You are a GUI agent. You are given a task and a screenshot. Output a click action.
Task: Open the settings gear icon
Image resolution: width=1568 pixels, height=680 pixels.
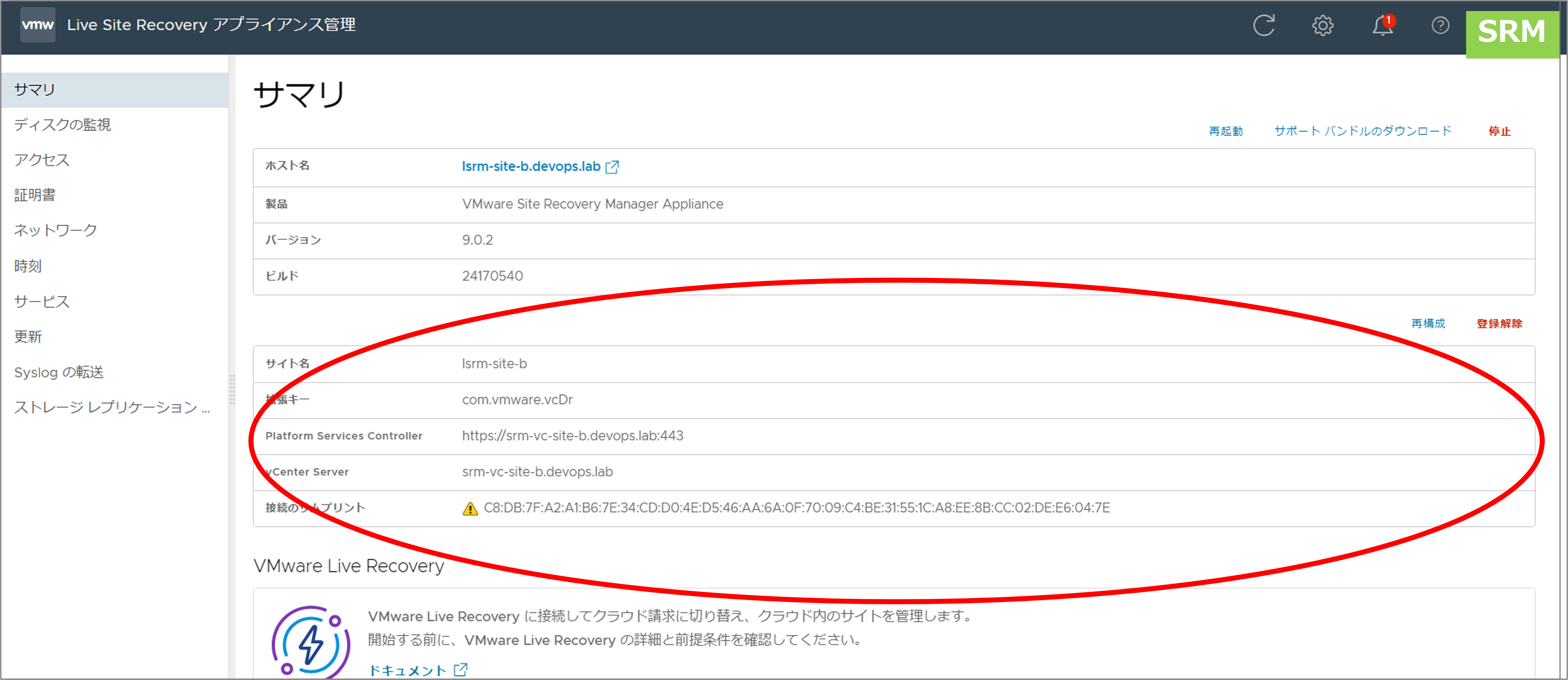point(1322,26)
